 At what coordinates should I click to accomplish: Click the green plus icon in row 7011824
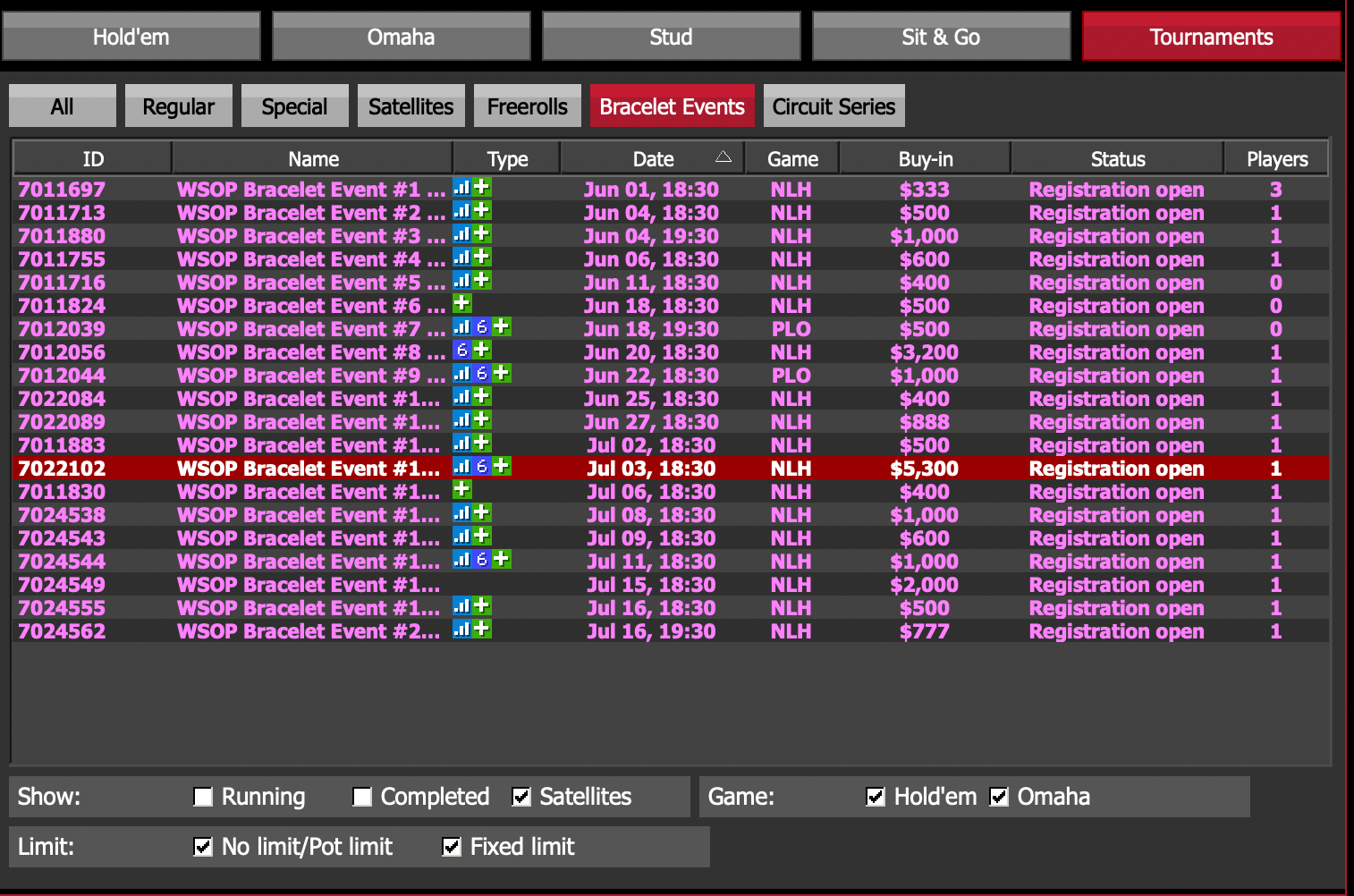tap(461, 303)
